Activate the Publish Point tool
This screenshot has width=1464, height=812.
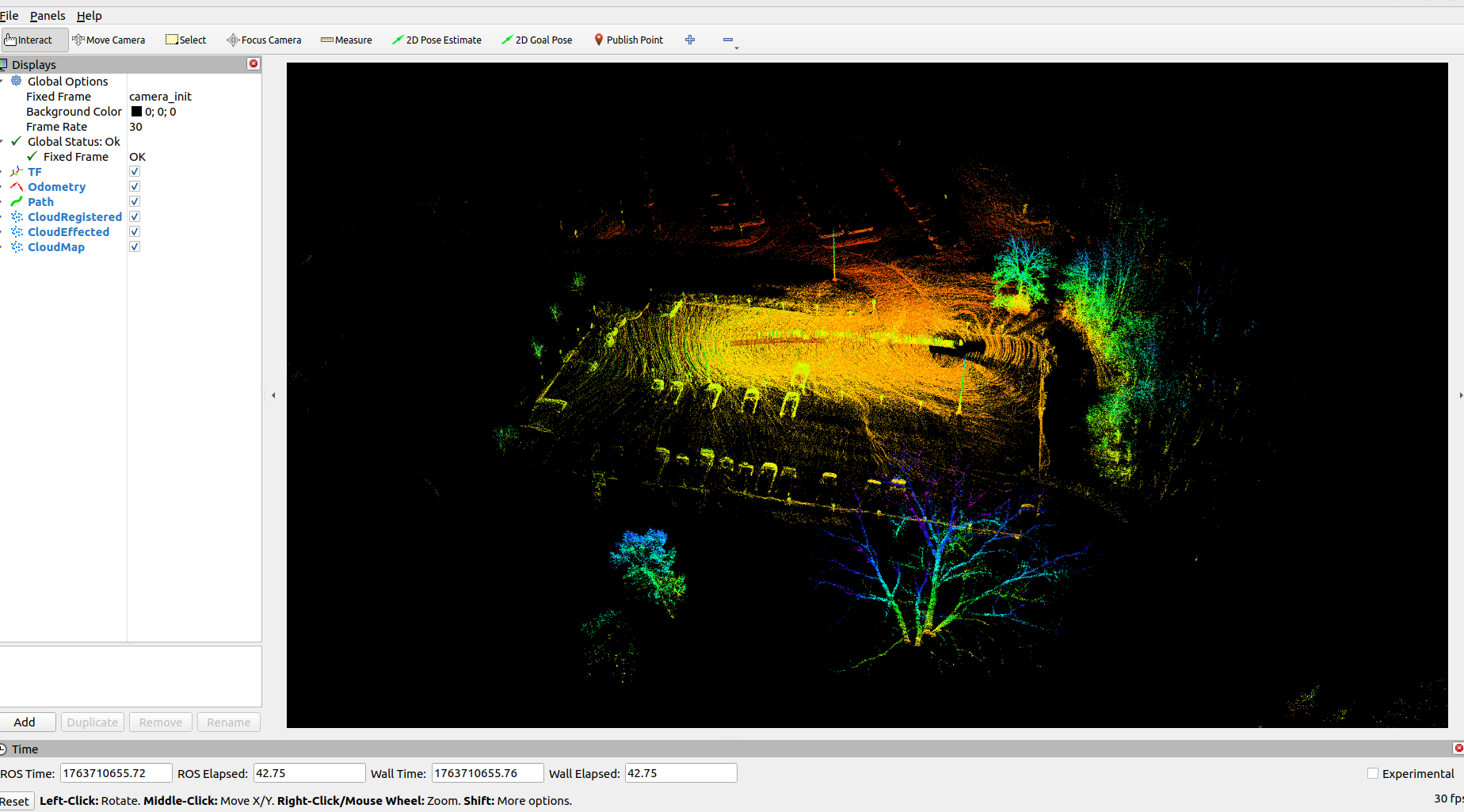pos(628,40)
